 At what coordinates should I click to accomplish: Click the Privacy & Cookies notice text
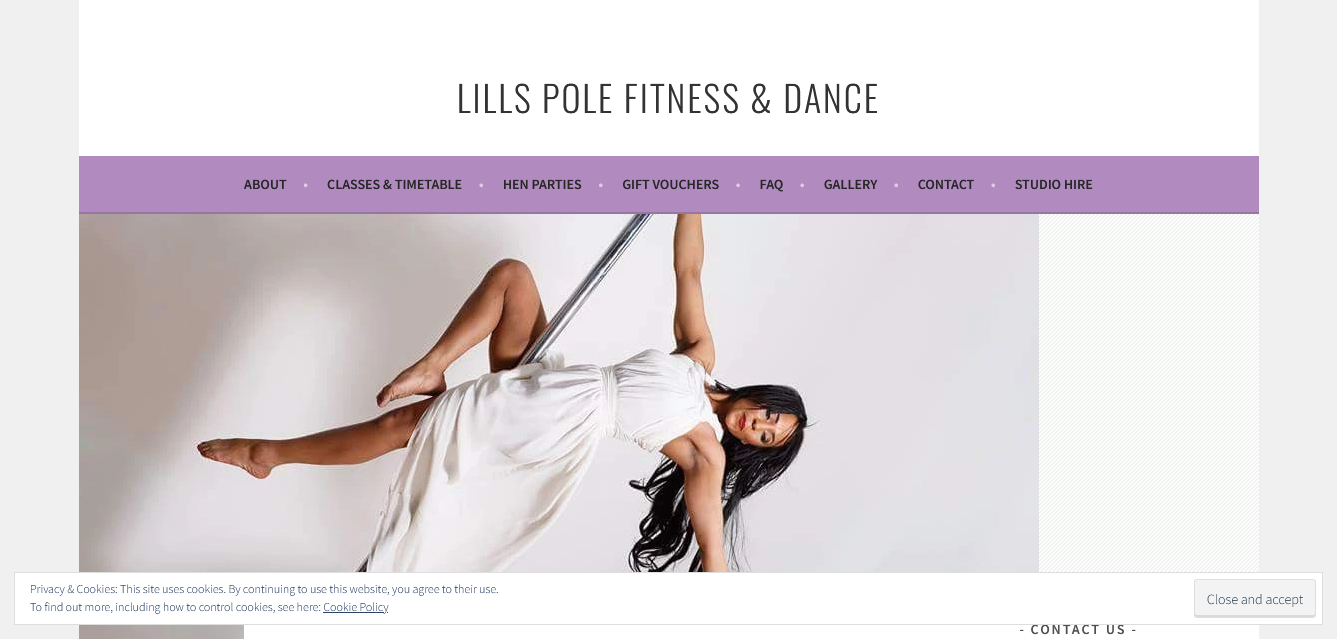264,589
